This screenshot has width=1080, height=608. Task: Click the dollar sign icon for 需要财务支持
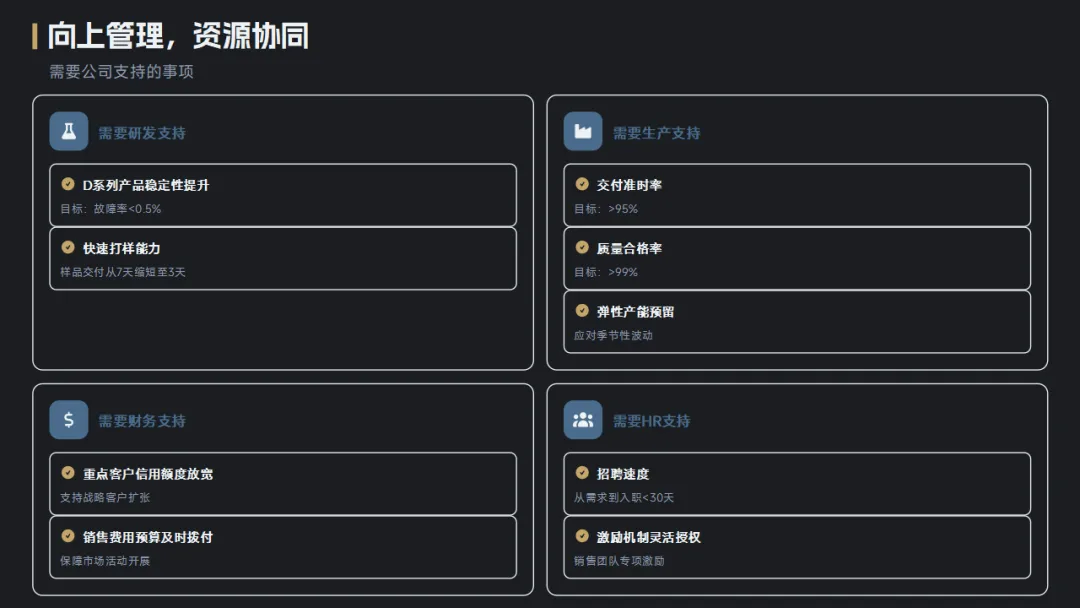point(69,420)
